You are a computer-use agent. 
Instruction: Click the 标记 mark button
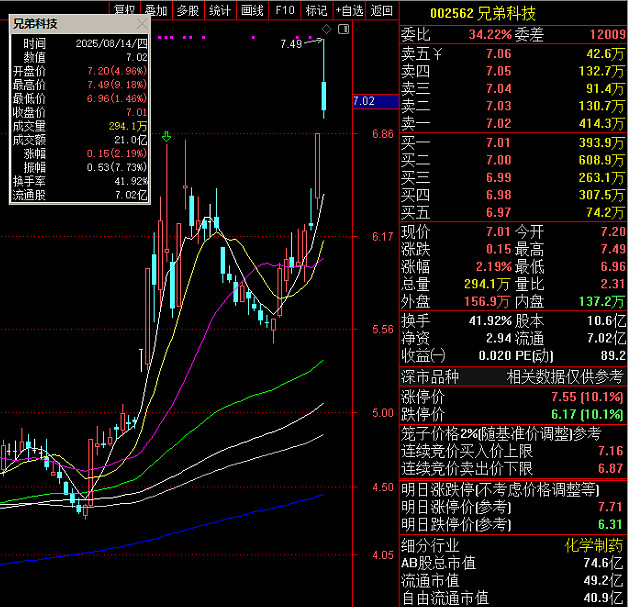[316, 10]
